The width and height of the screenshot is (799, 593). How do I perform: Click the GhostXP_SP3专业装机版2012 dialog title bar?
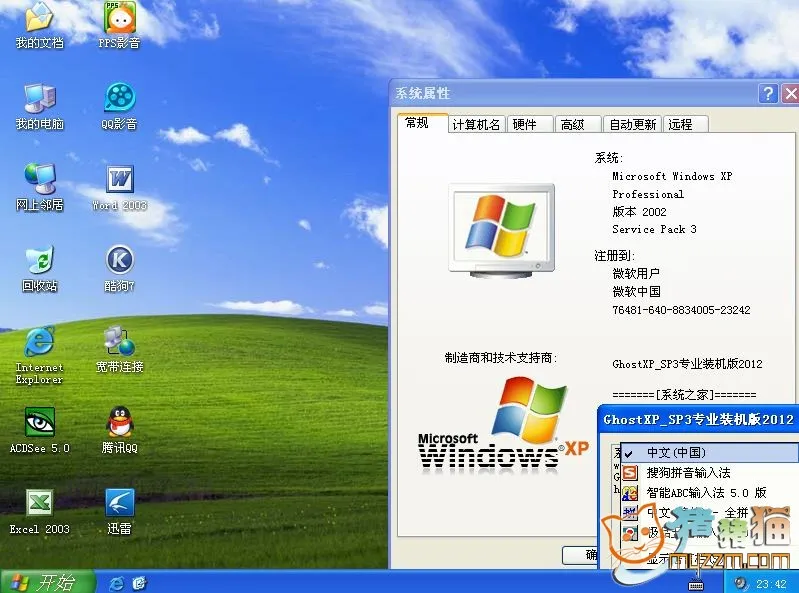pyautogui.click(x=698, y=420)
